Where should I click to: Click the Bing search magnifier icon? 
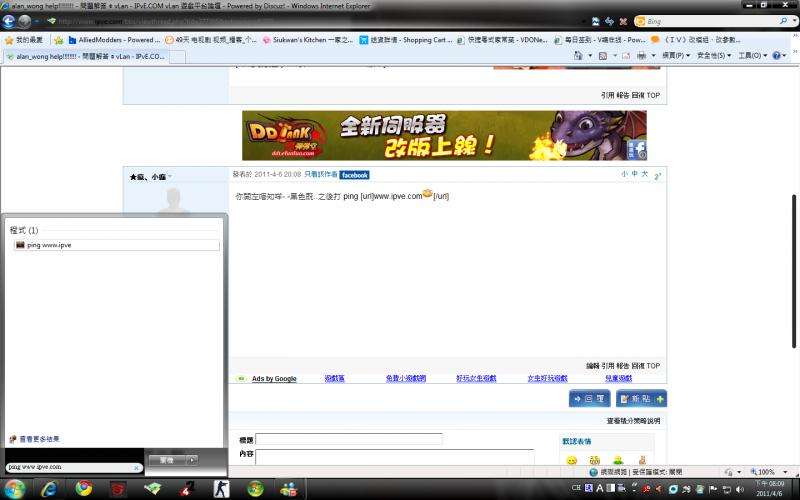pyautogui.click(x=781, y=20)
